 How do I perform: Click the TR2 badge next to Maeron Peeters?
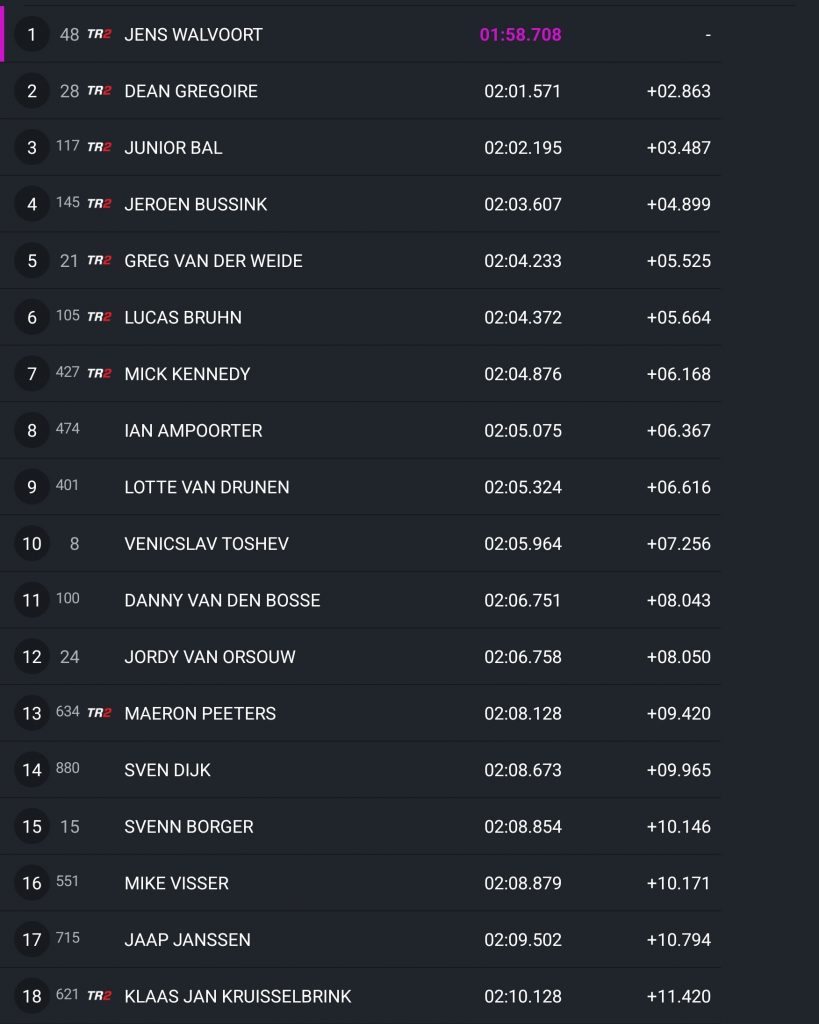(99, 713)
